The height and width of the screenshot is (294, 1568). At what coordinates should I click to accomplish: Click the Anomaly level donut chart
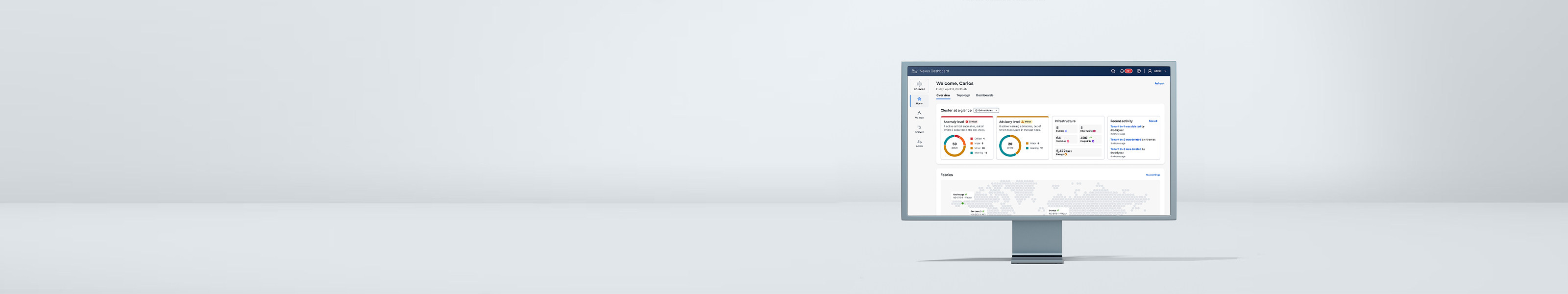coord(955,146)
